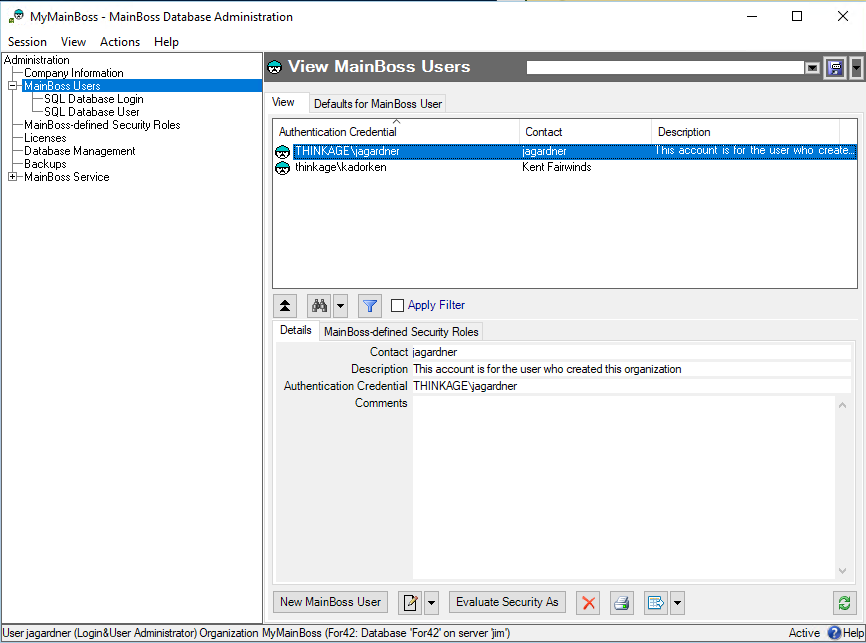Select the View tab

pyautogui.click(x=283, y=102)
